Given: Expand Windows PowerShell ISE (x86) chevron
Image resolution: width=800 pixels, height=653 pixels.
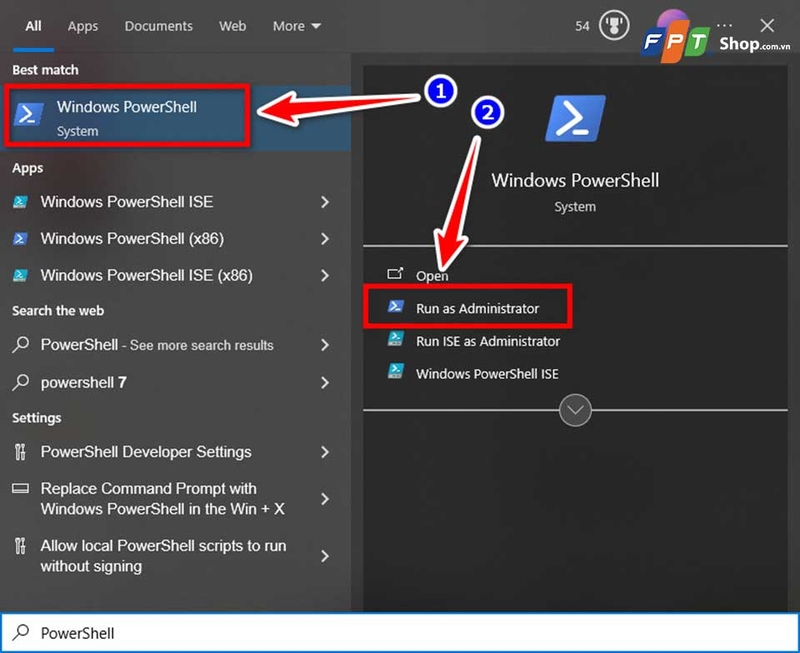Looking at the screenshot, I should coord(325,275).
